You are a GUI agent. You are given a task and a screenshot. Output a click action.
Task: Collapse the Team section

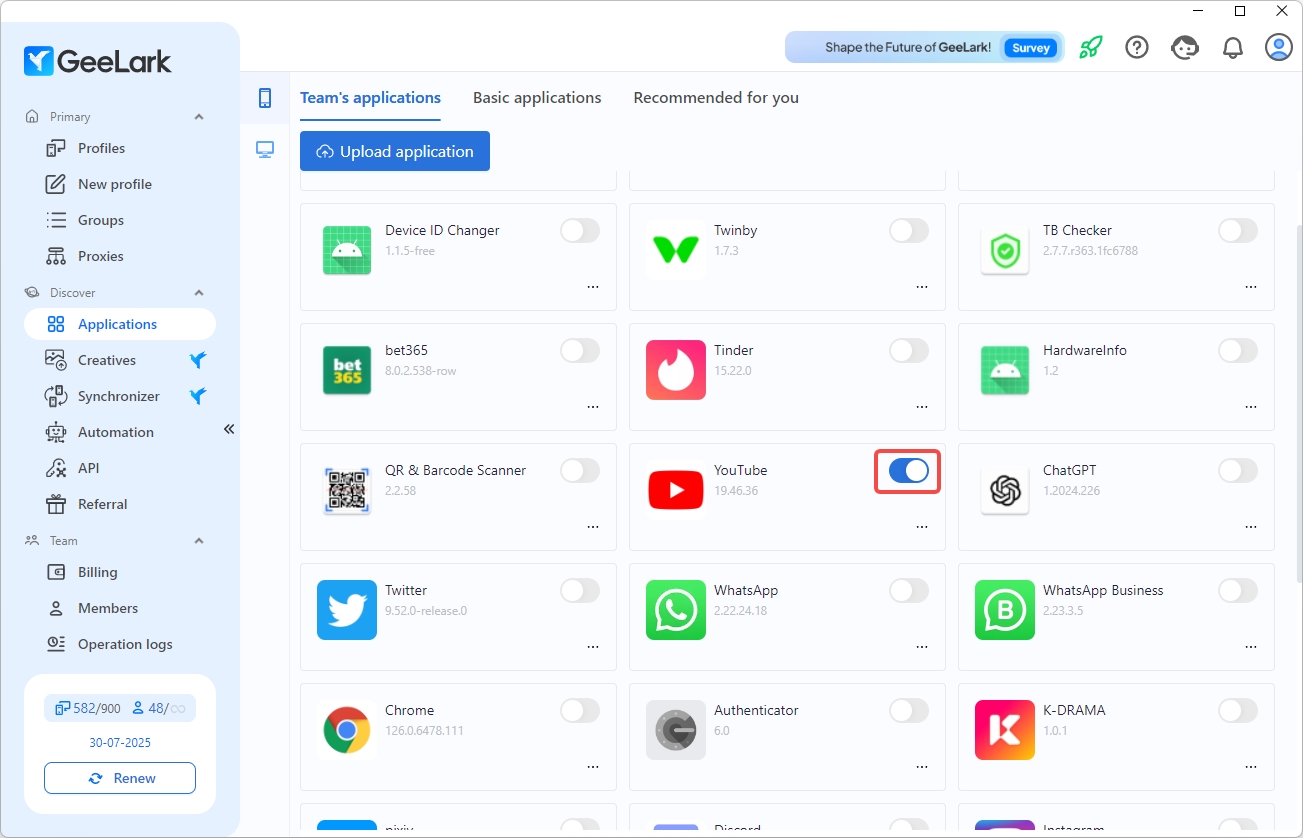pos(198,541)
